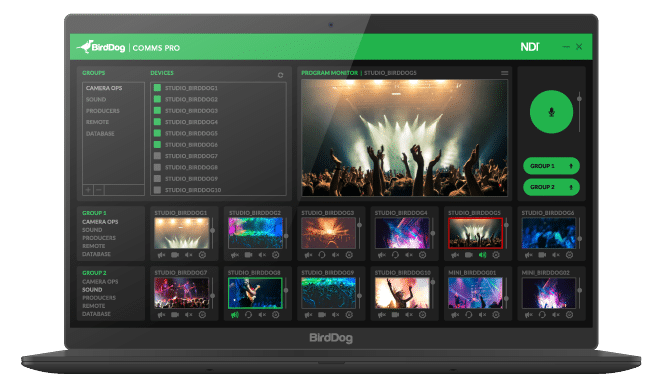Uncheck STUDIO_BIRDDOG1 in Devices list
663x388 pixels.
click(x=157, y=88)
